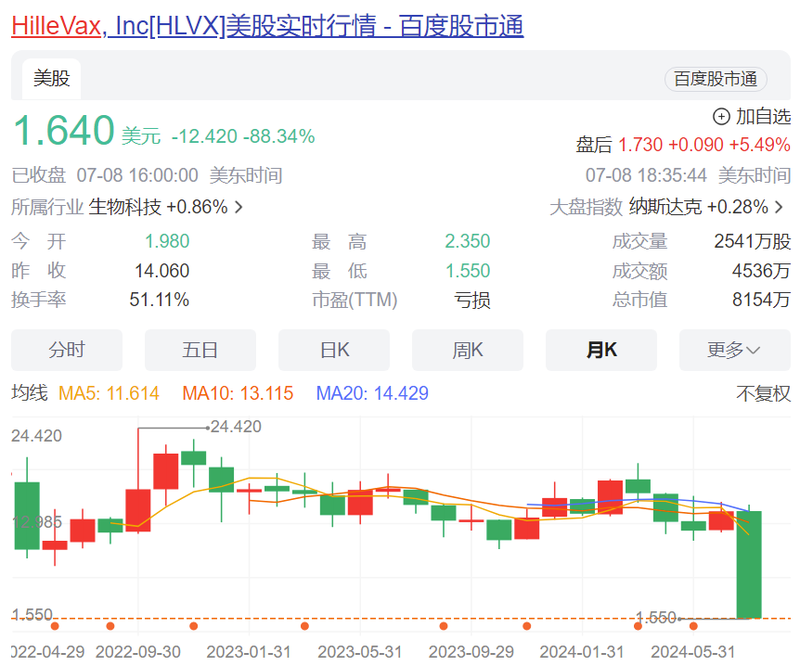Click the MA5 moving average label
800x666 pixels.
click(x=109, y=393)
